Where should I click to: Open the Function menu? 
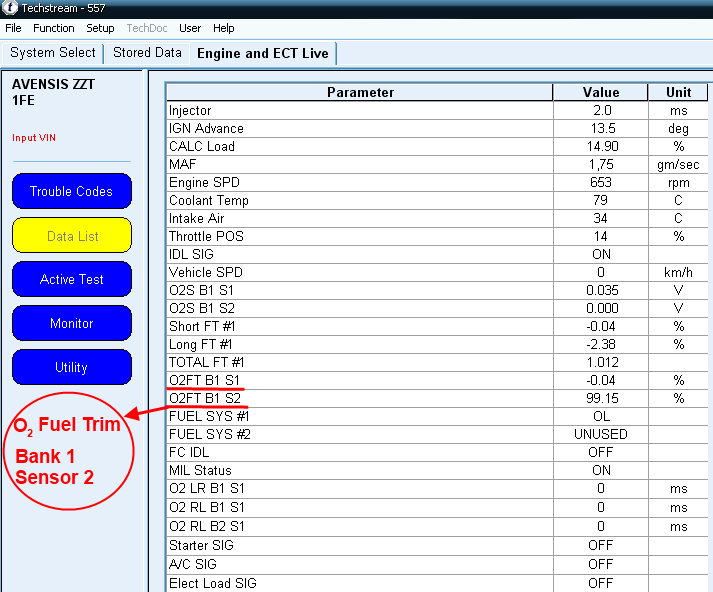coord(54,28)
